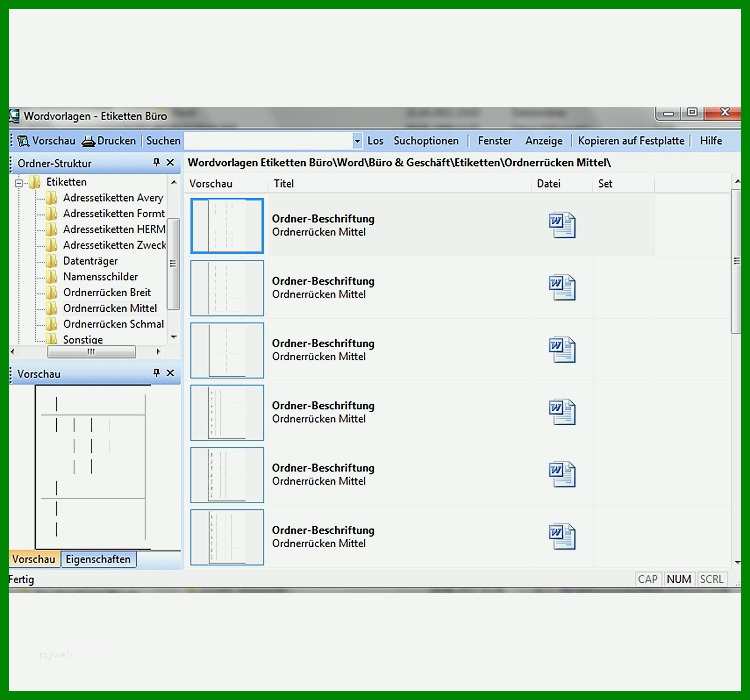Click the Suchen label in toolbar

coord(163,141)
